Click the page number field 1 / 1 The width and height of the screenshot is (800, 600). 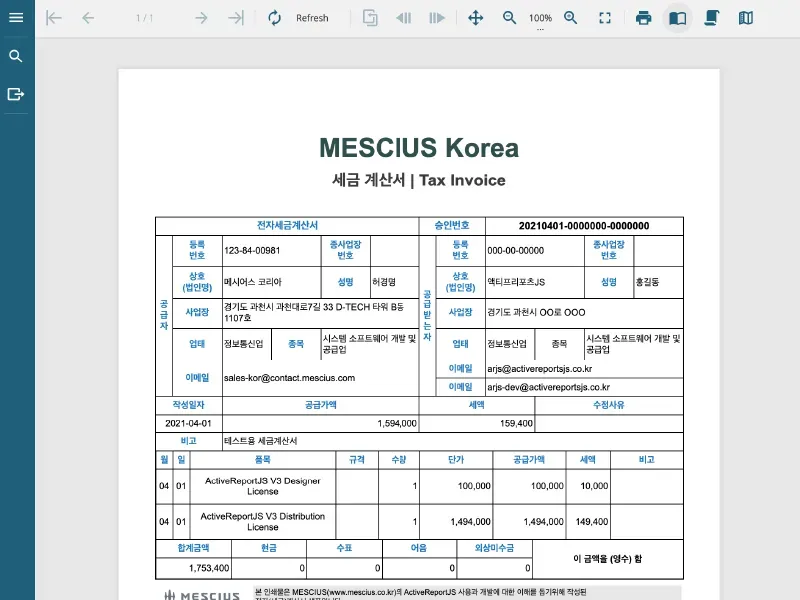(x=144, y=18)
